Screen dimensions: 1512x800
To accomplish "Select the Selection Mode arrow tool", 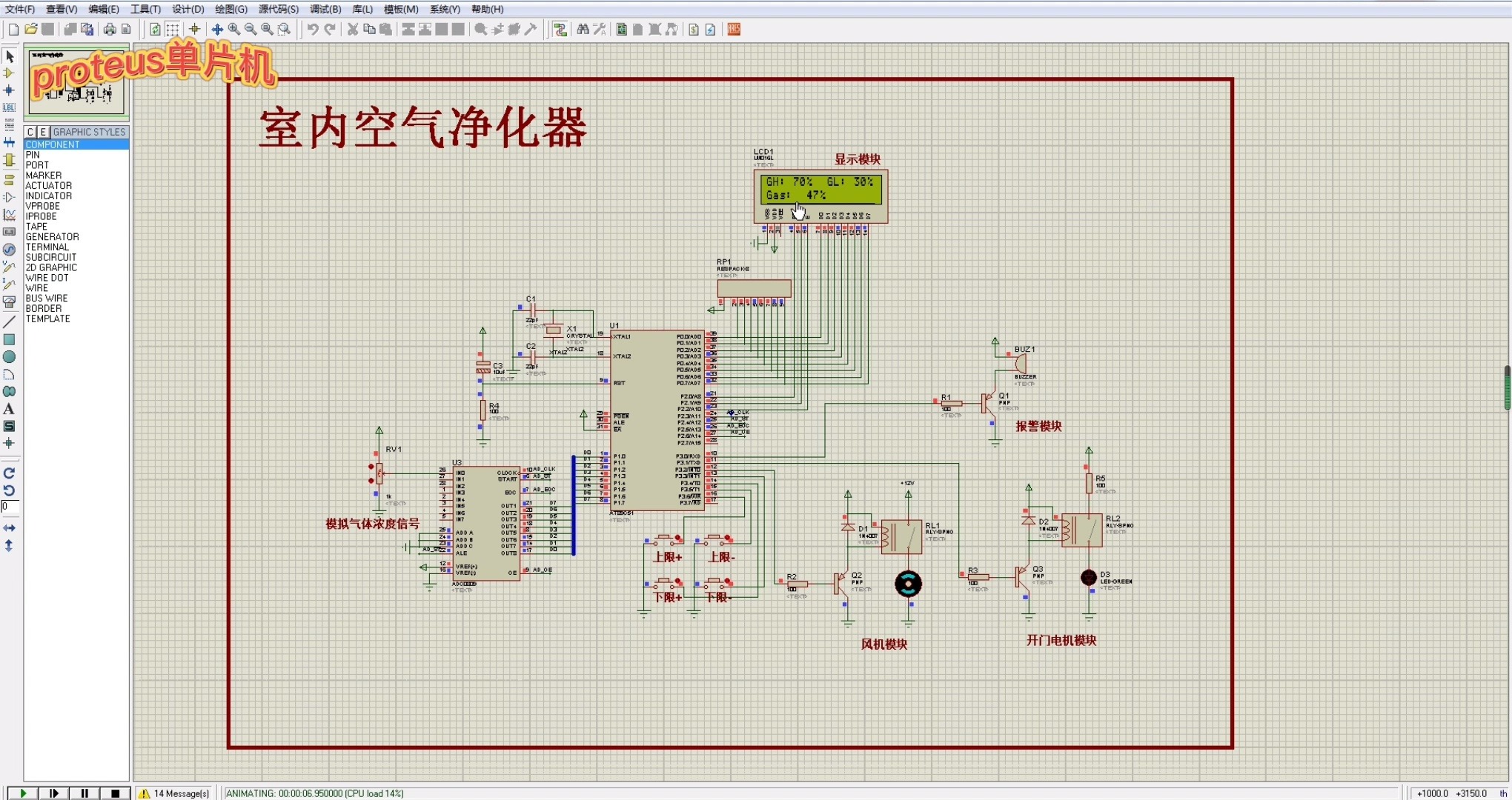I will click(x=10, y=57).
